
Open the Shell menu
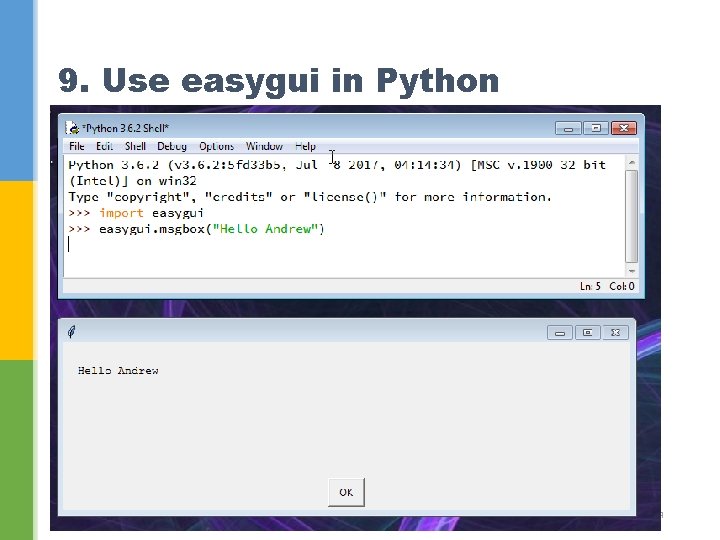pyautogui.click(x=135, y=146)
